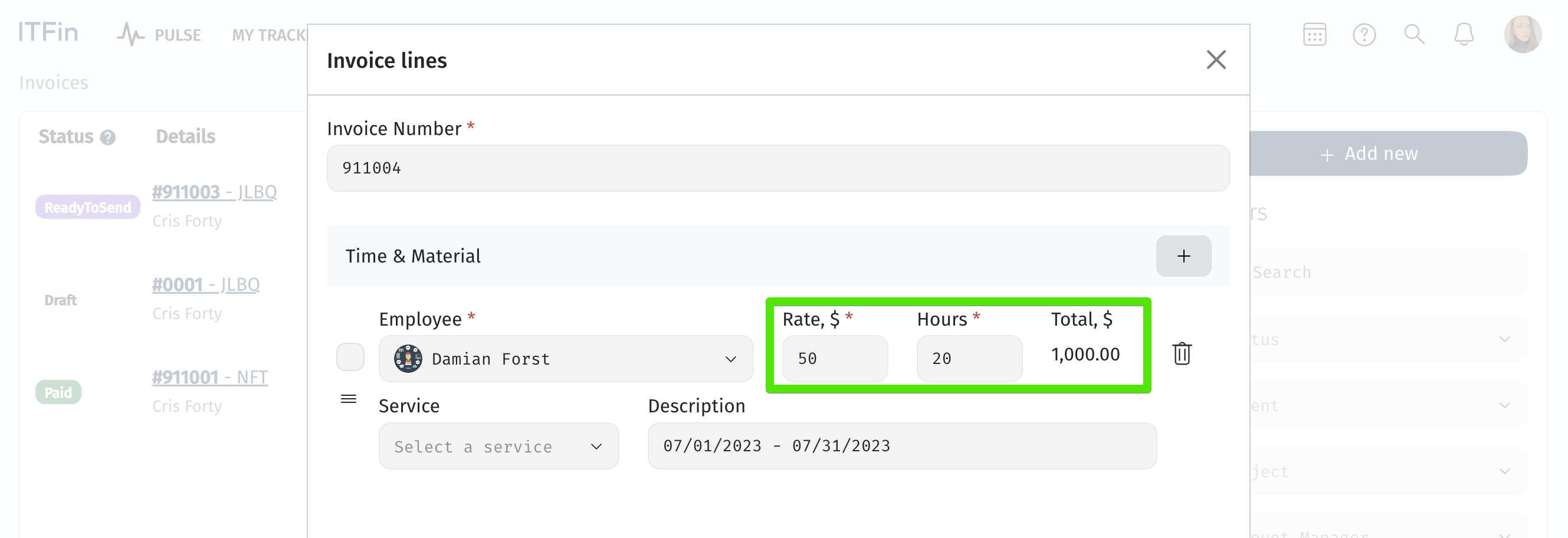The width and height of the screenshot is (1568, 538).
Task: Click the Add new button
Action: coord(1388,153)
